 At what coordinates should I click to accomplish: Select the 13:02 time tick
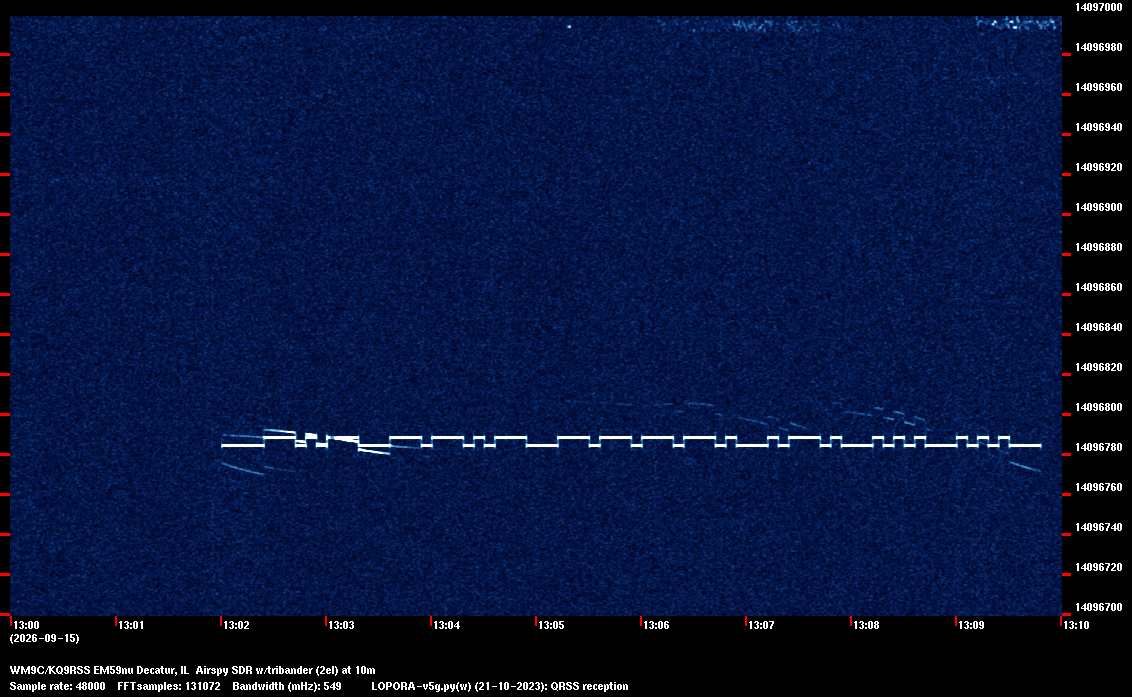coord(236,625)
